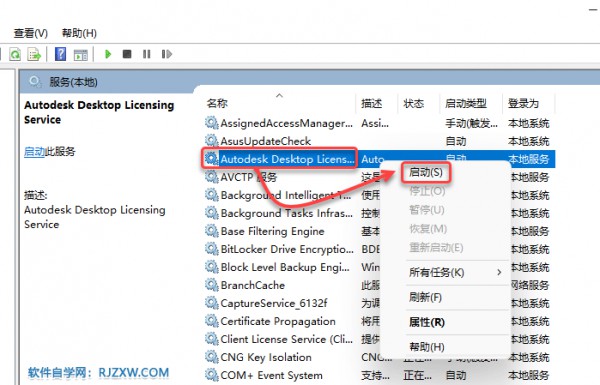
Task: Click the gear icon of Base Filtering Engine
Action: pyautogui.click(x=211, y=230)
